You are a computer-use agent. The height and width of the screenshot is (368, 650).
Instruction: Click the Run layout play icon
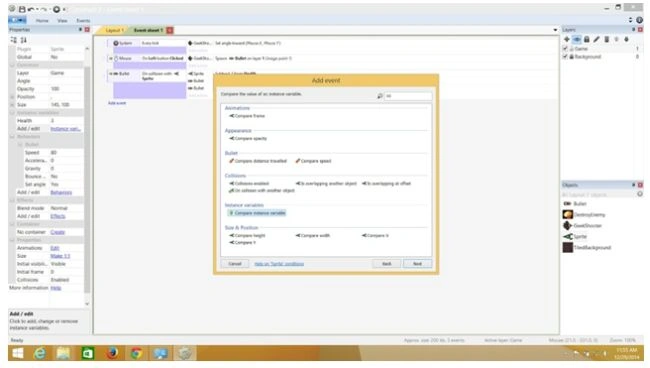[x=56, y=9]
